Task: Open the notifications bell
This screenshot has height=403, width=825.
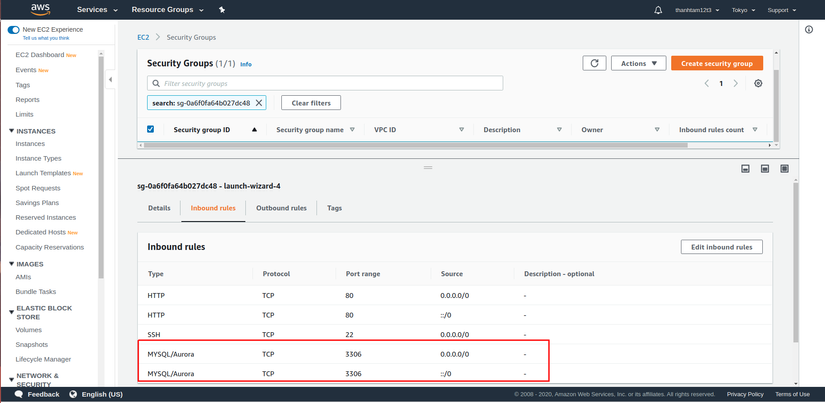Action: click(658, 10)
